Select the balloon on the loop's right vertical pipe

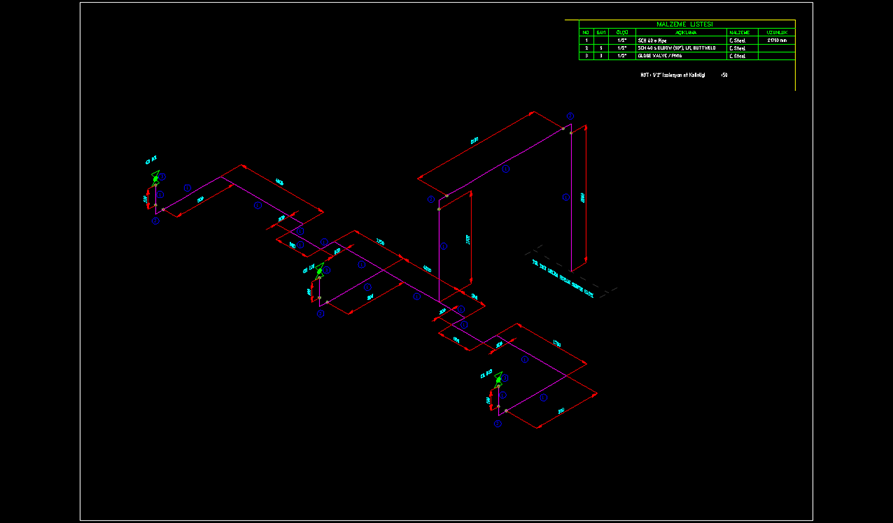click(x=565, y=197)
